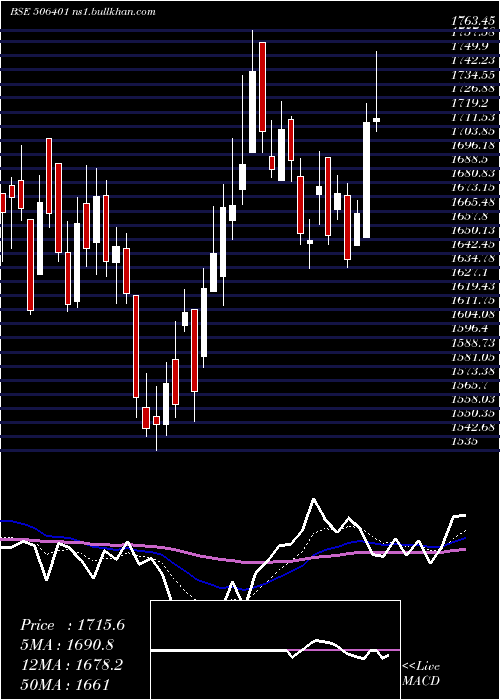Click the 1673.15 price axis label

pos(472,188)
